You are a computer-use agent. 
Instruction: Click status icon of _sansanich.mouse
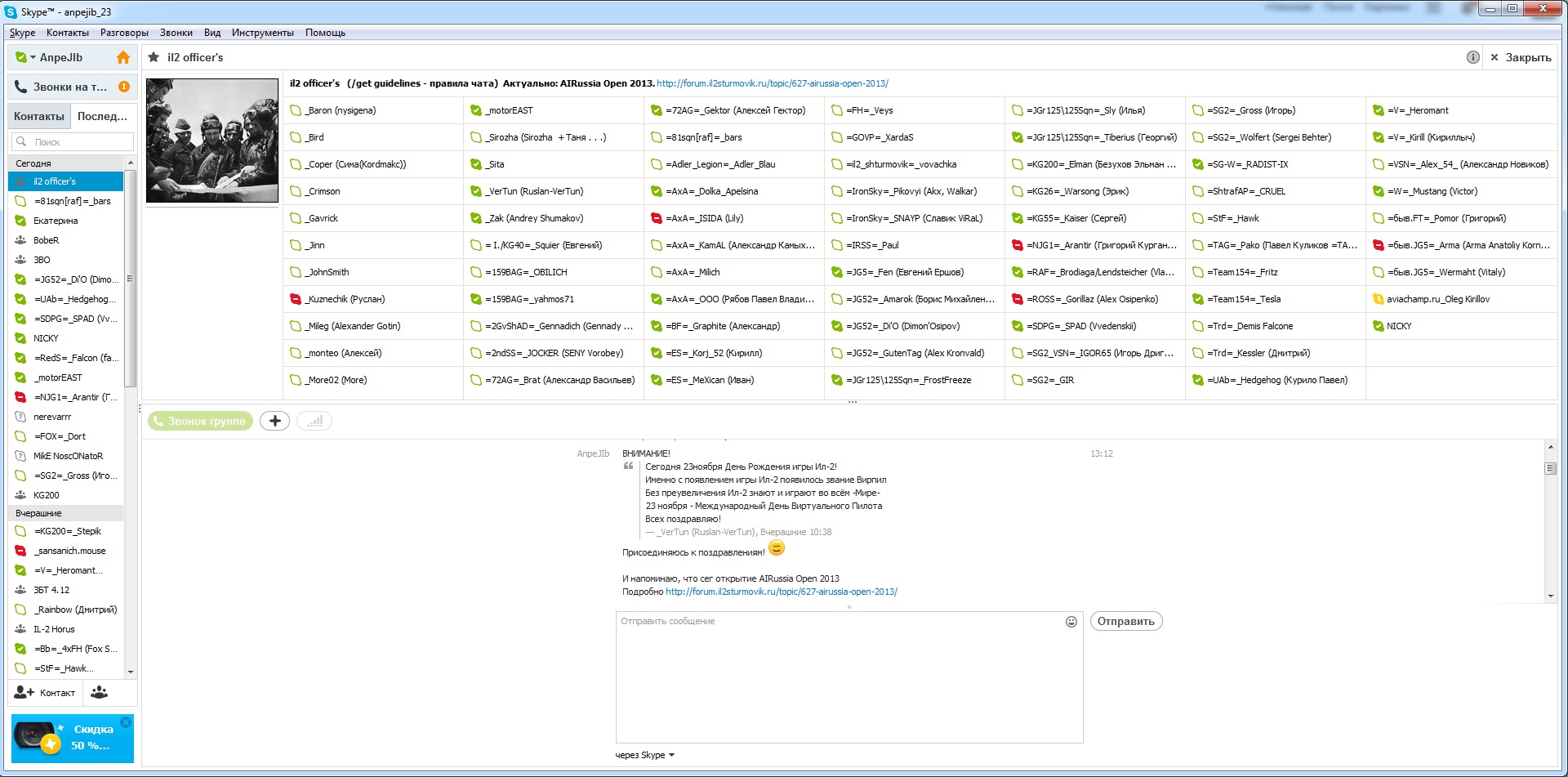pyautogui.click(x=20, y=551)
